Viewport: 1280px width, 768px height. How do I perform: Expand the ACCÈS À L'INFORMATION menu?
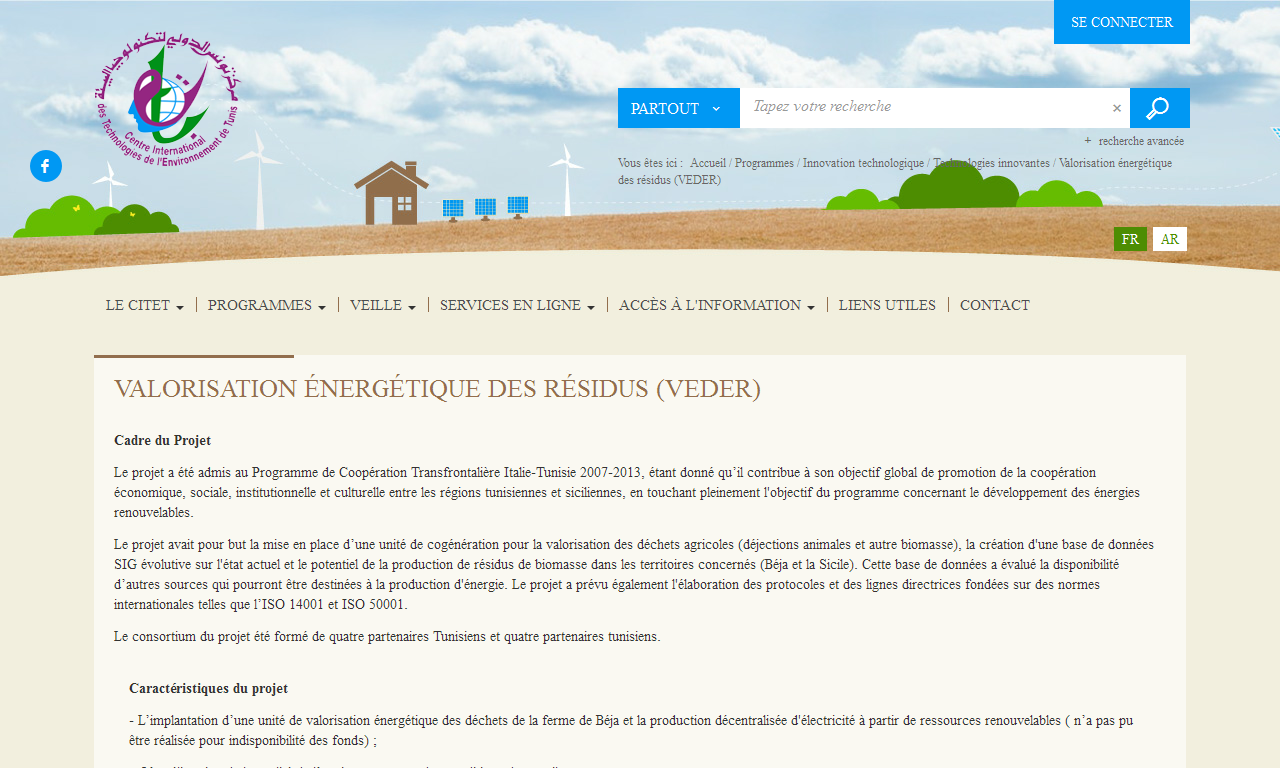717,305
